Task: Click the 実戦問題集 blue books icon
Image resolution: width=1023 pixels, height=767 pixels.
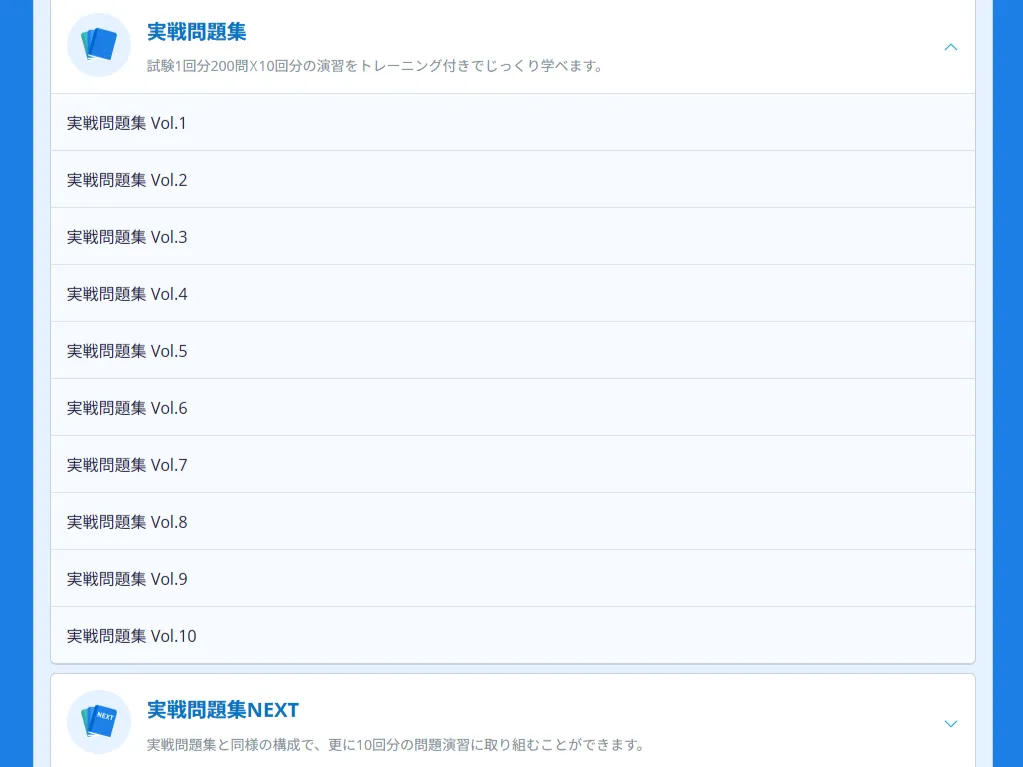Action: [99, 45]
